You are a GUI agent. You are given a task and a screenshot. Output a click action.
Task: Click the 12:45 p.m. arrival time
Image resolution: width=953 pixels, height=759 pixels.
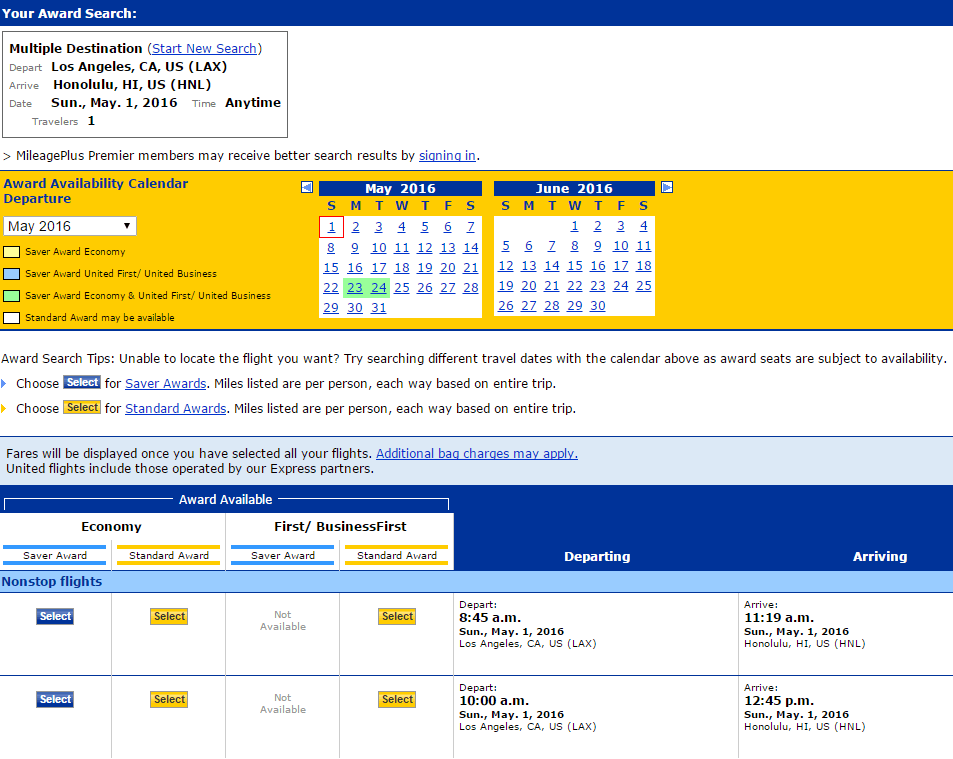[779, 701]
